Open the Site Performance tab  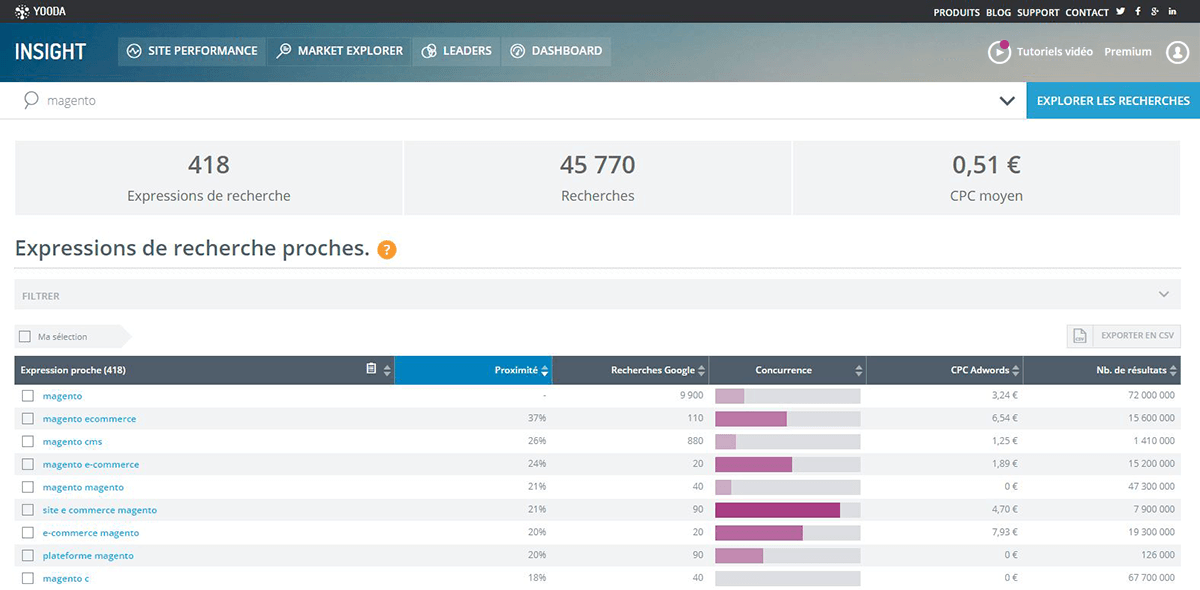point(192,51)
